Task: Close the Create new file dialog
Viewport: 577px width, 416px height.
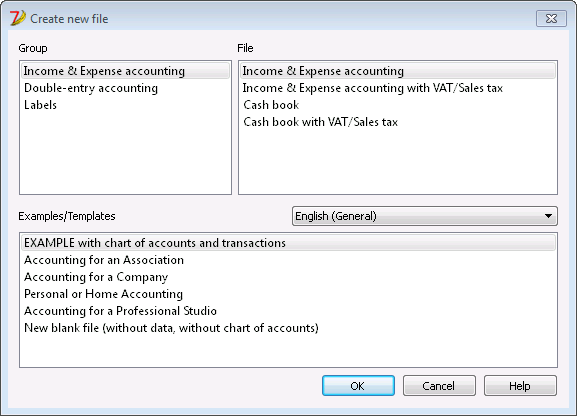Action: (551, 18)
